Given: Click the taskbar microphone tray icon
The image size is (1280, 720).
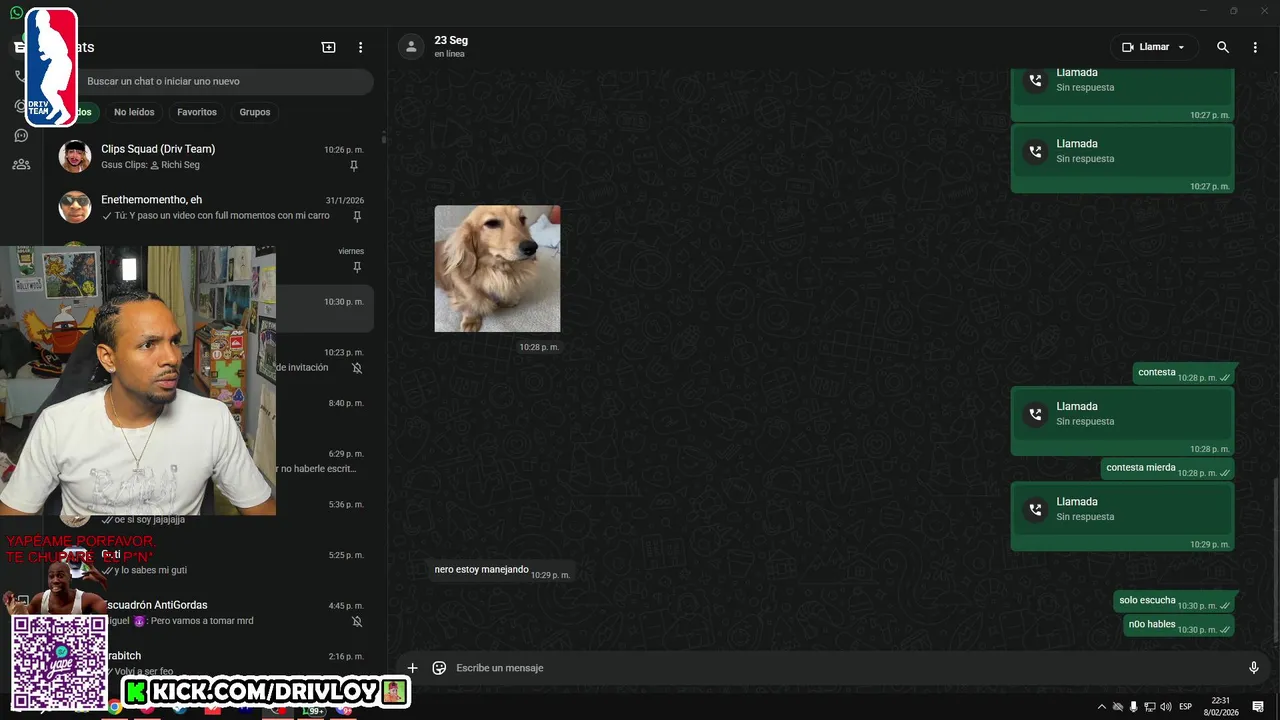Looking at the screenshot, I should tap(1133, 707).
